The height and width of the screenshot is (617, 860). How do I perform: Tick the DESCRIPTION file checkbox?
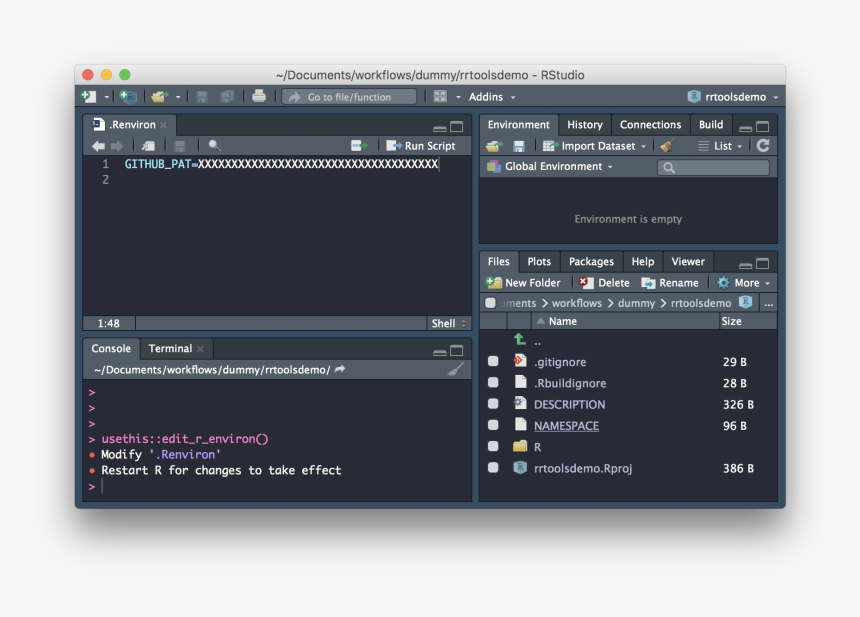point(493,405)
